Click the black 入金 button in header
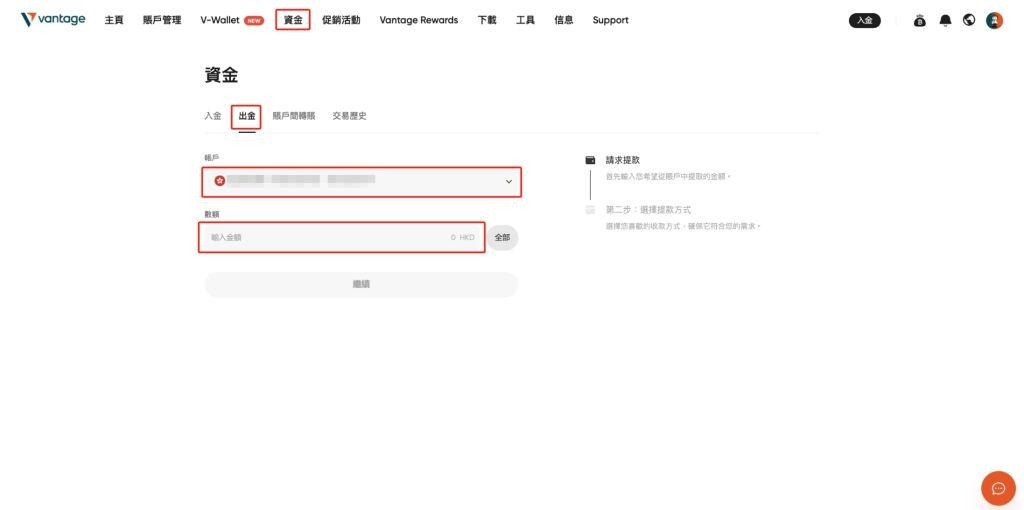Screen dimensions: 1024x510 pyautogui.click(x=865, y=20)
